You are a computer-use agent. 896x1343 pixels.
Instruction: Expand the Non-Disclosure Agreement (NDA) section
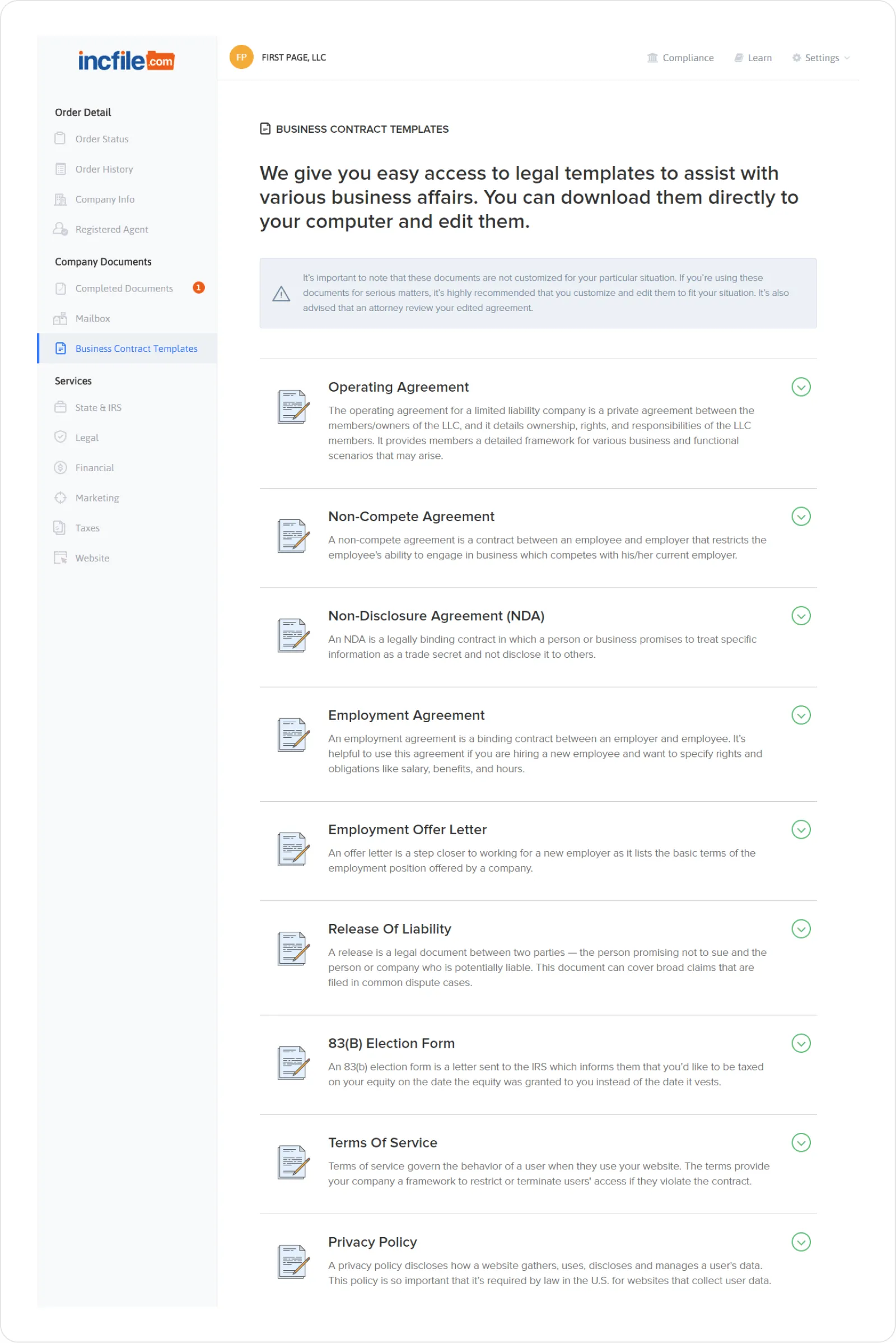pyautogui.click(x=801, y=616)
